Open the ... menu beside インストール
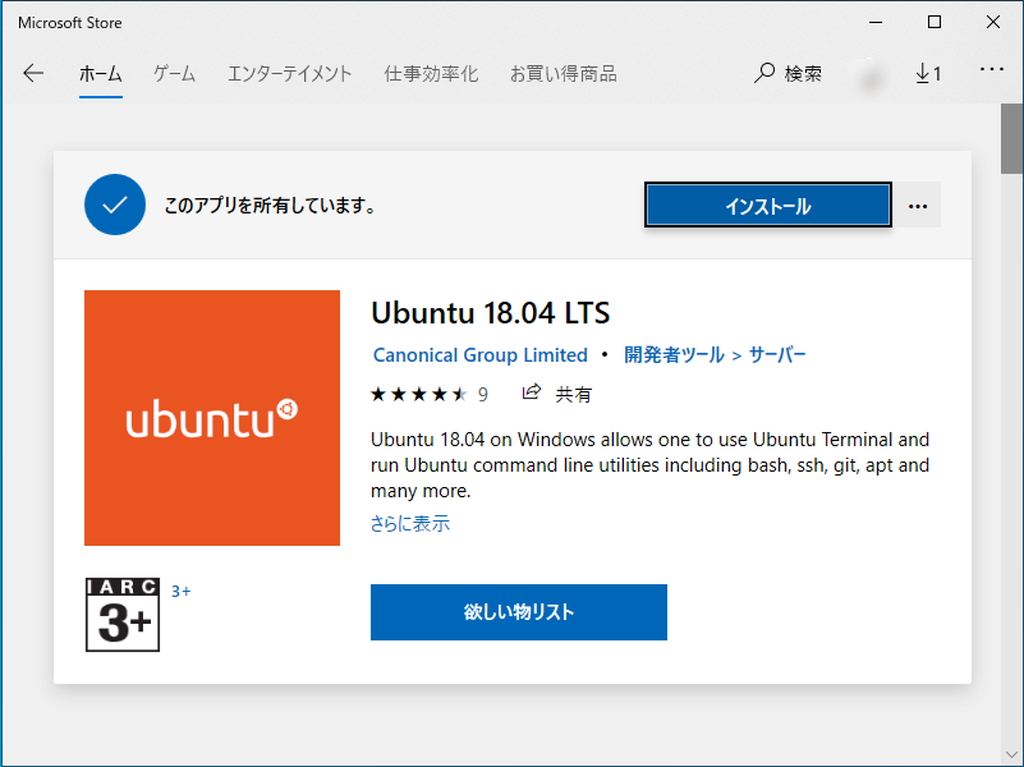This screenshot has height=767, width=1024. (x=917, y=204)
